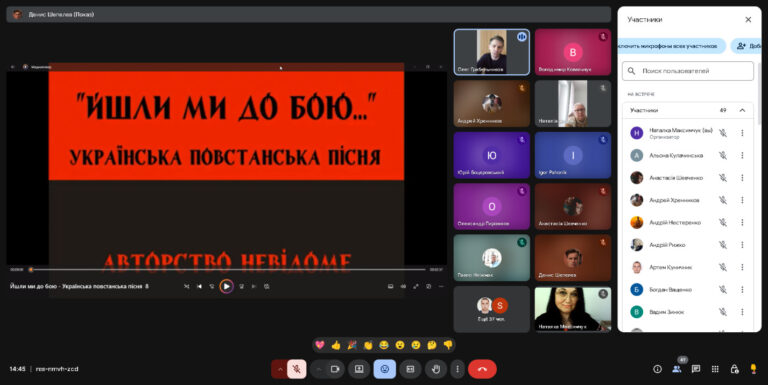Click the meeting code next to 14:45
Screen dimensions: 768x385
coord(57,369)
